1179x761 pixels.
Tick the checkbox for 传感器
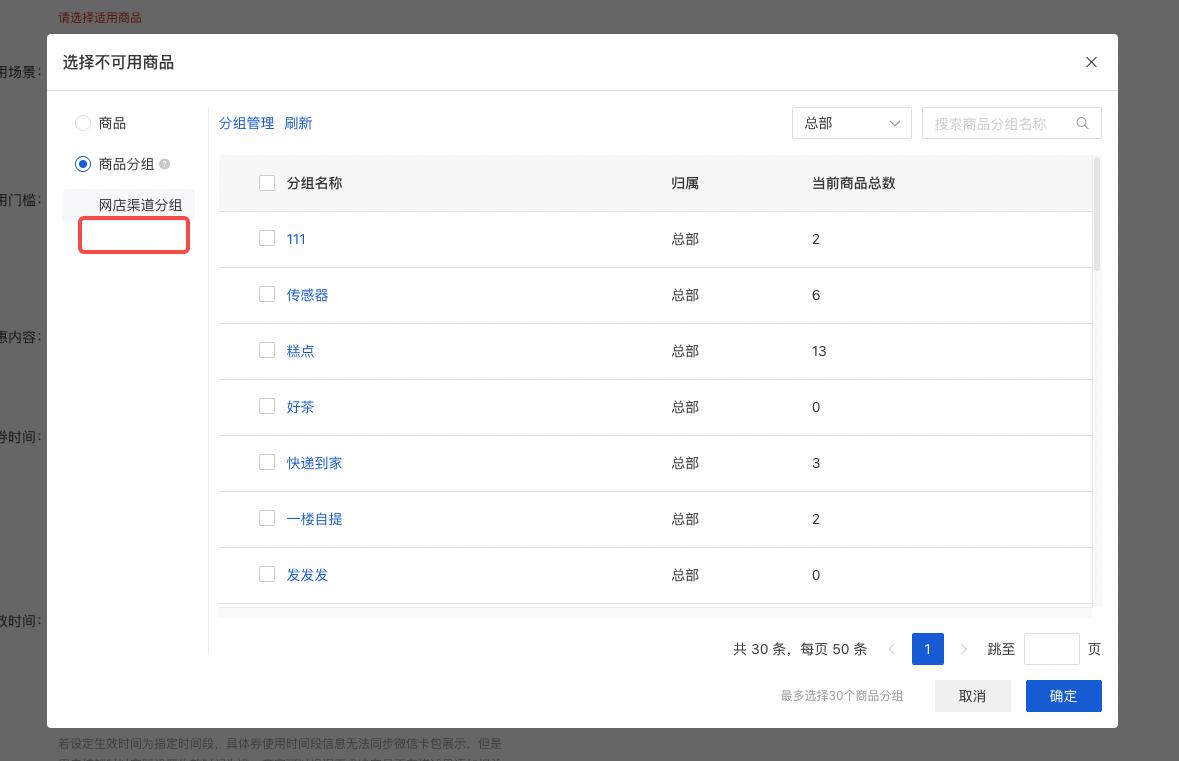(267, 295)
